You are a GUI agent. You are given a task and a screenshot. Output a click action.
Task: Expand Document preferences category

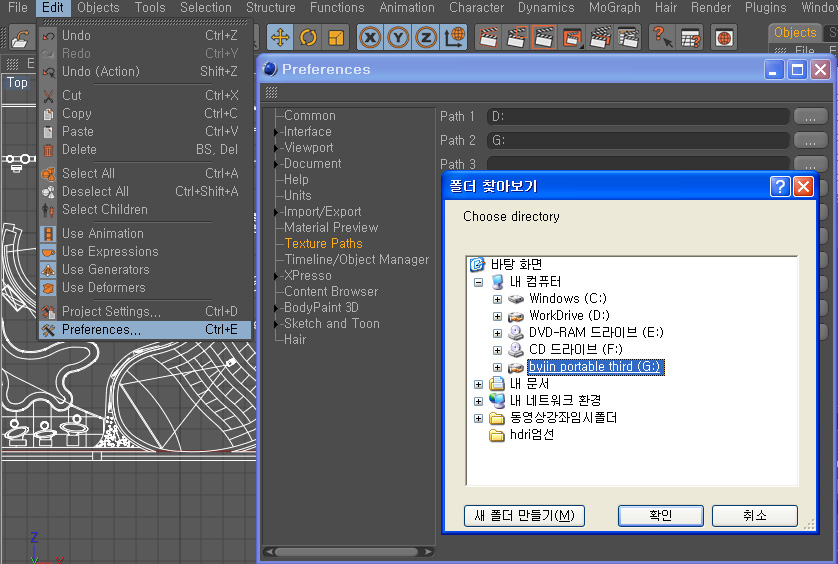(x=276, y=164)
